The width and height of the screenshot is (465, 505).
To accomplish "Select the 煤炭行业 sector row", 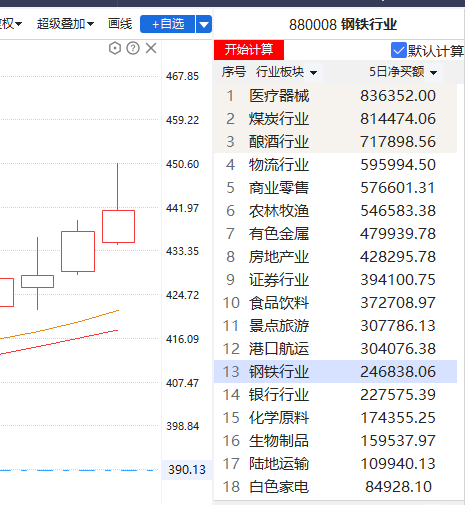I will click(335, 119).
